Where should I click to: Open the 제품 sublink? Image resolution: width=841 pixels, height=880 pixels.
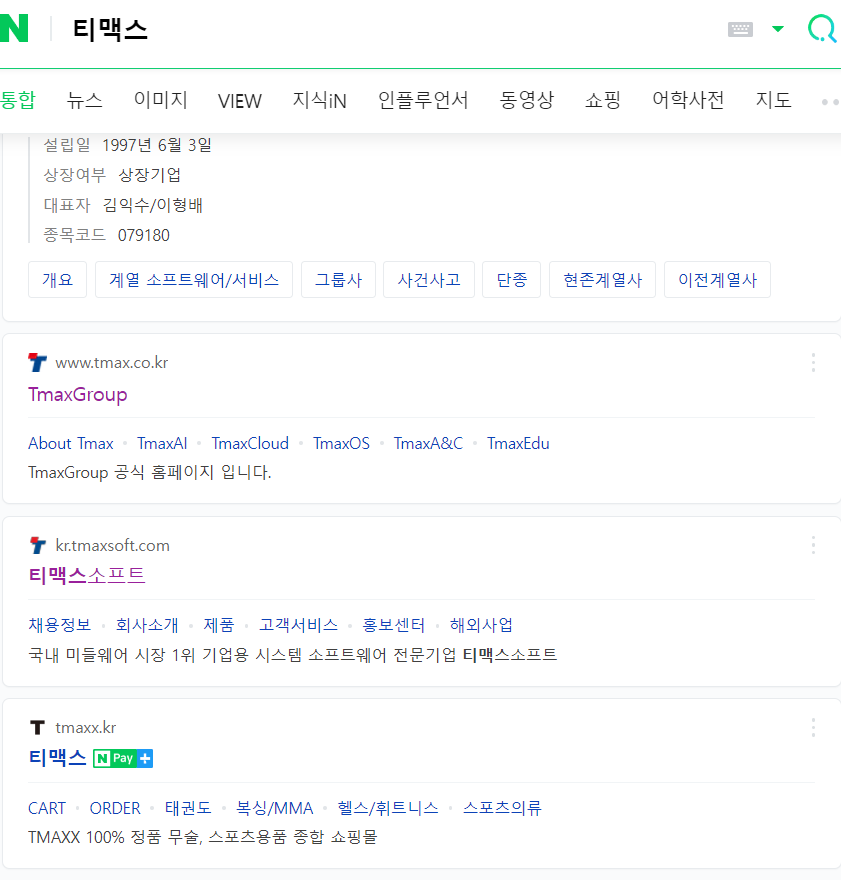219,625
